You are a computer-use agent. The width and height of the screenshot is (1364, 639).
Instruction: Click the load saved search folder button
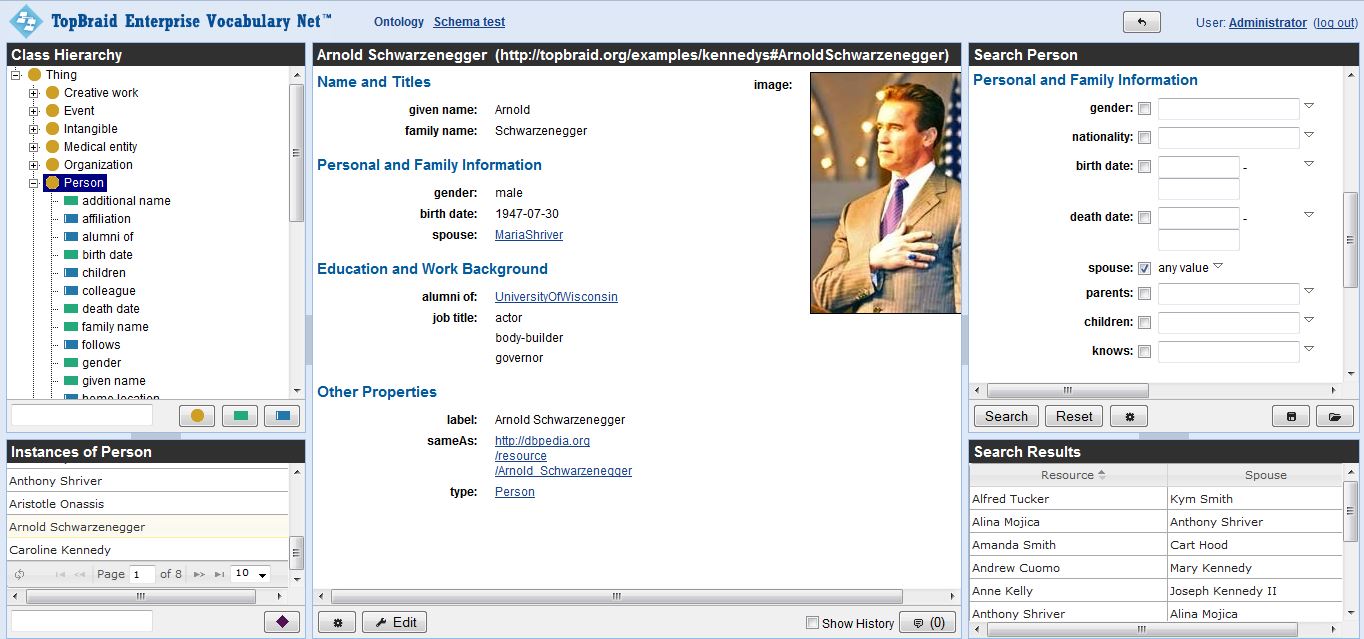(1334, 416)
